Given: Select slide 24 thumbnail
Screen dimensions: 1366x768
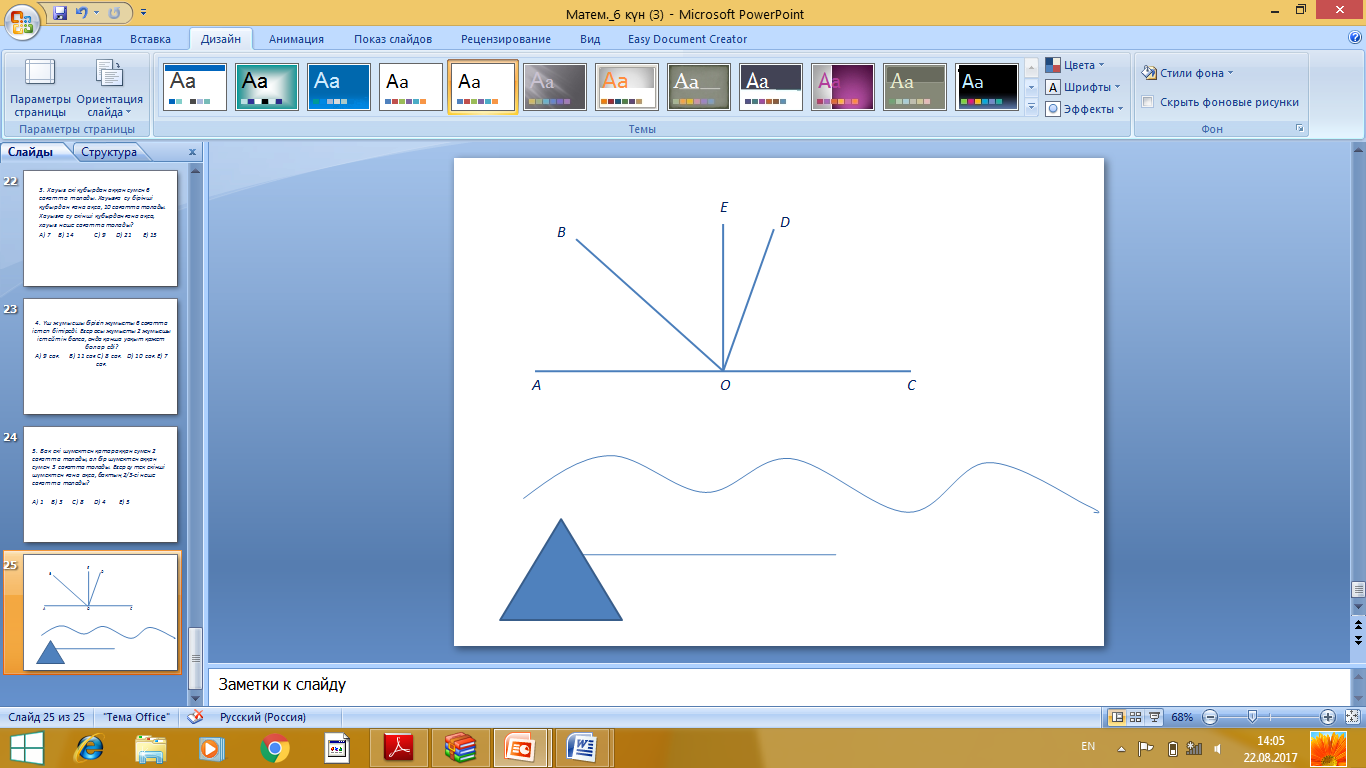Looking at the screenshot, I should (x=100, y=484).
